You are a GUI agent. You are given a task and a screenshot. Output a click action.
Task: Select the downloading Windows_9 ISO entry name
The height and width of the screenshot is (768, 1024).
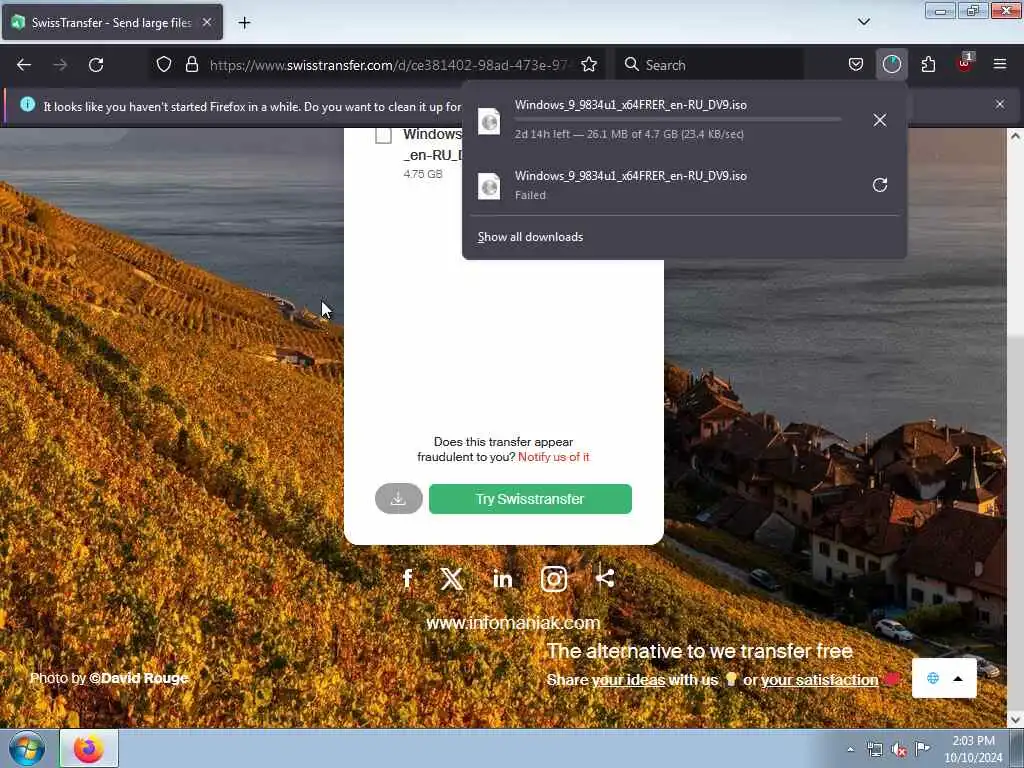tap(631, 105)
